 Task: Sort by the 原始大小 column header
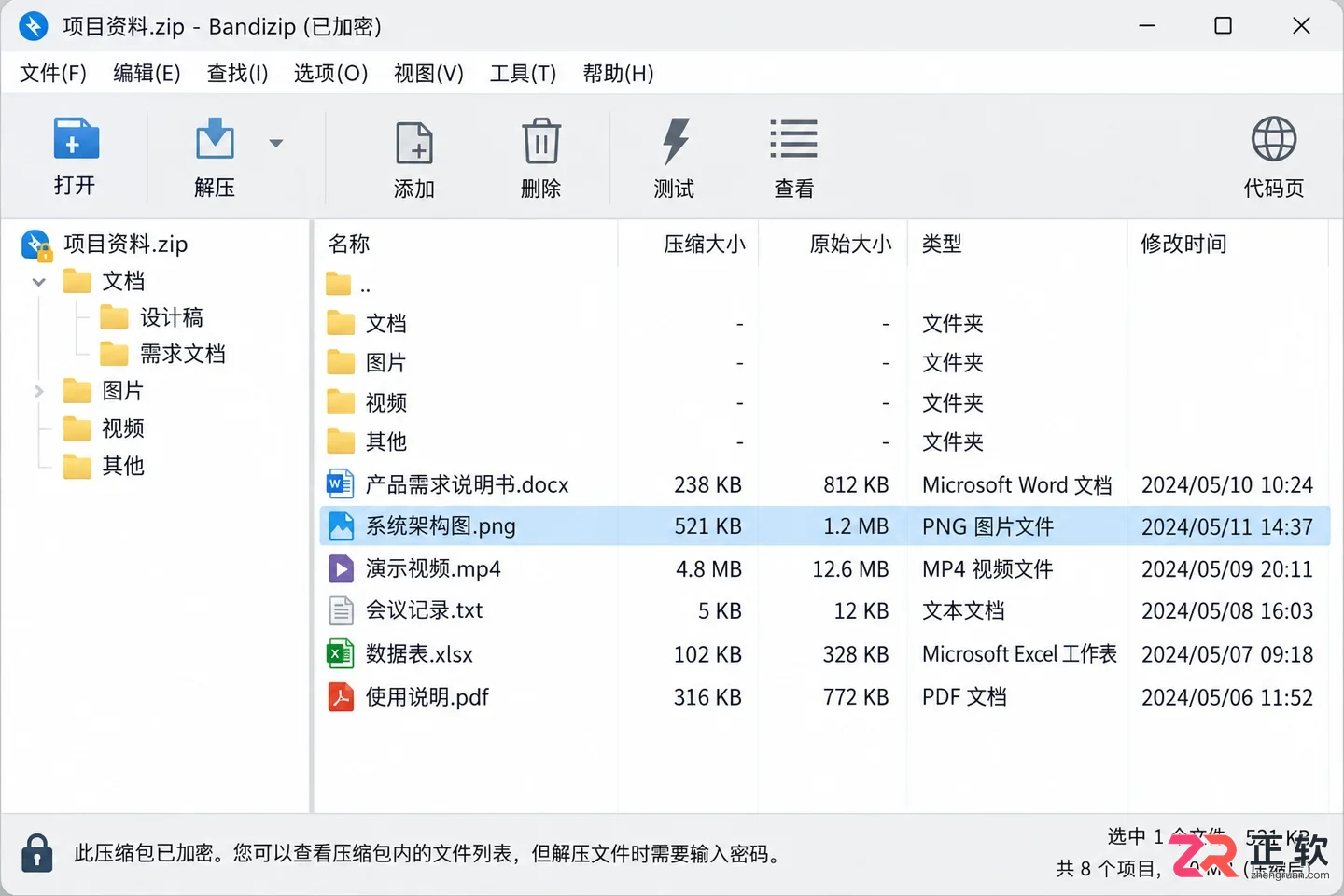click(x=850, y=244)
